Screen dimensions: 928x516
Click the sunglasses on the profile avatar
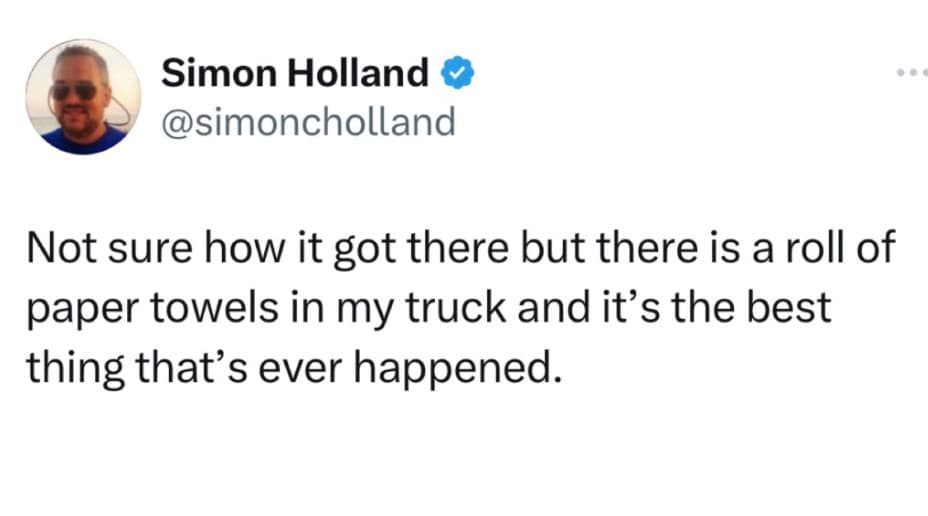click(x=75, y=90)
